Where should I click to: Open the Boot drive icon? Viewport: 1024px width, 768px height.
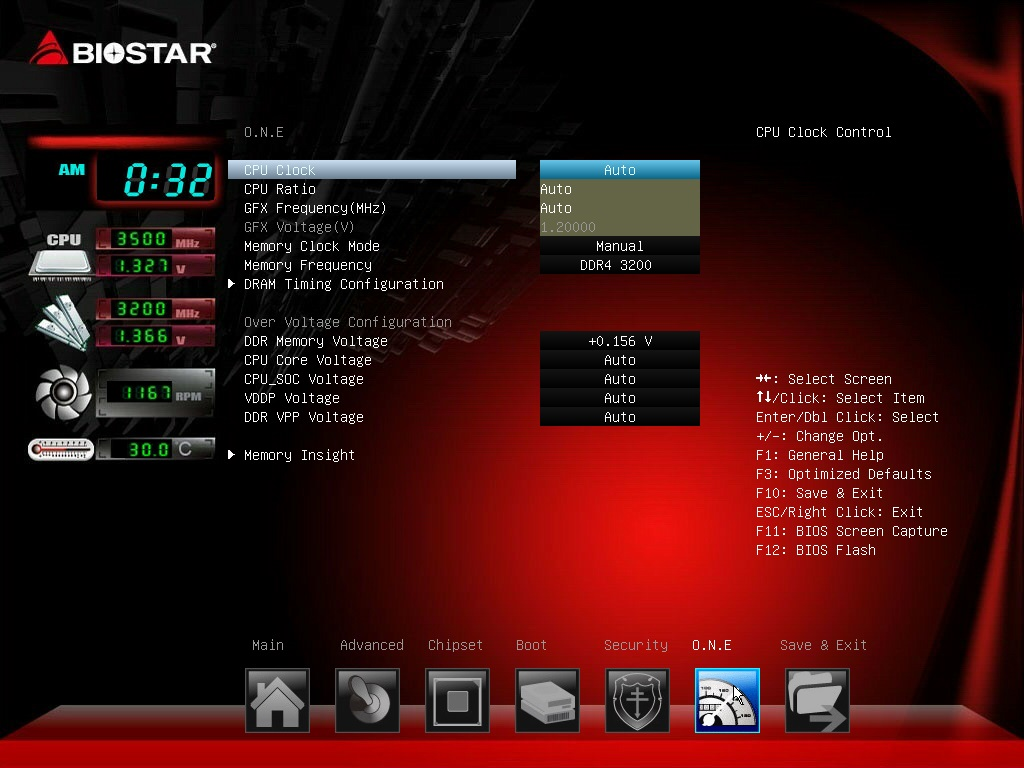547,700
